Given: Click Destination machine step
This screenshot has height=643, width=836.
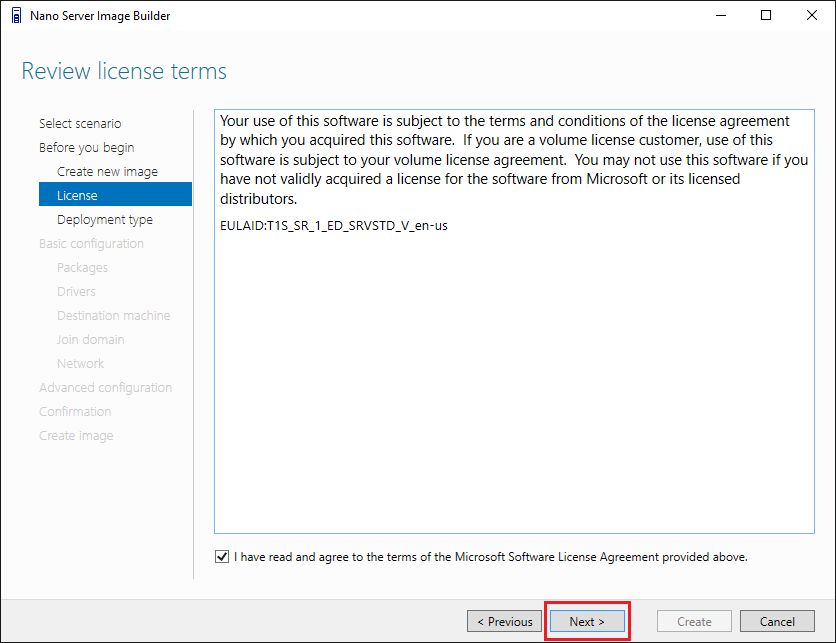Looking at the screenshot, I should click(113, 316).
